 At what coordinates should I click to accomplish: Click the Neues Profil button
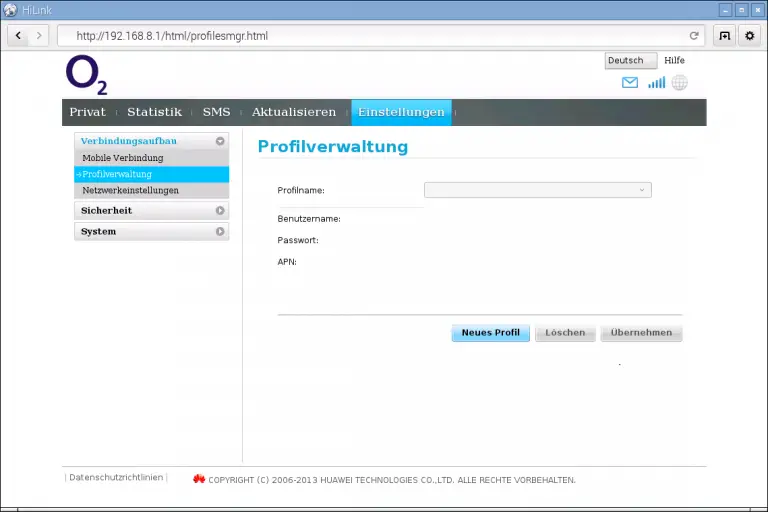click(490, 333)
